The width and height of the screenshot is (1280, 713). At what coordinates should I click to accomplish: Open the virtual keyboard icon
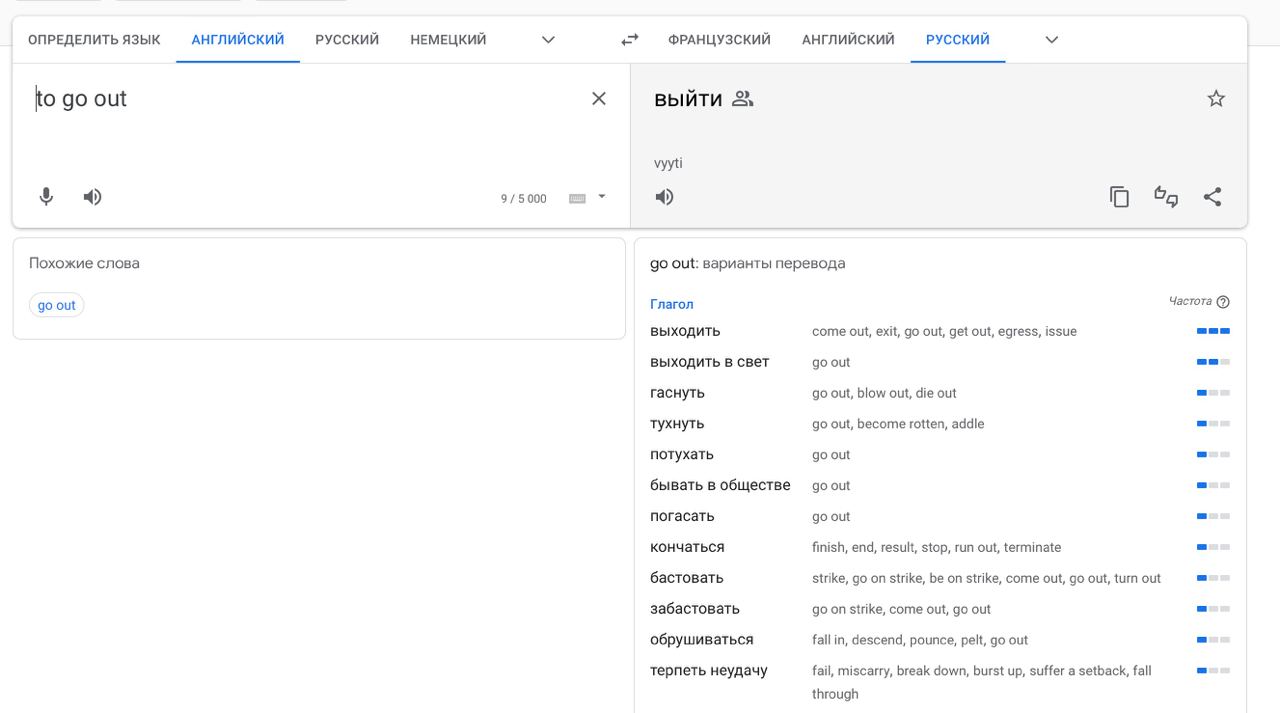tap(577, 198)
